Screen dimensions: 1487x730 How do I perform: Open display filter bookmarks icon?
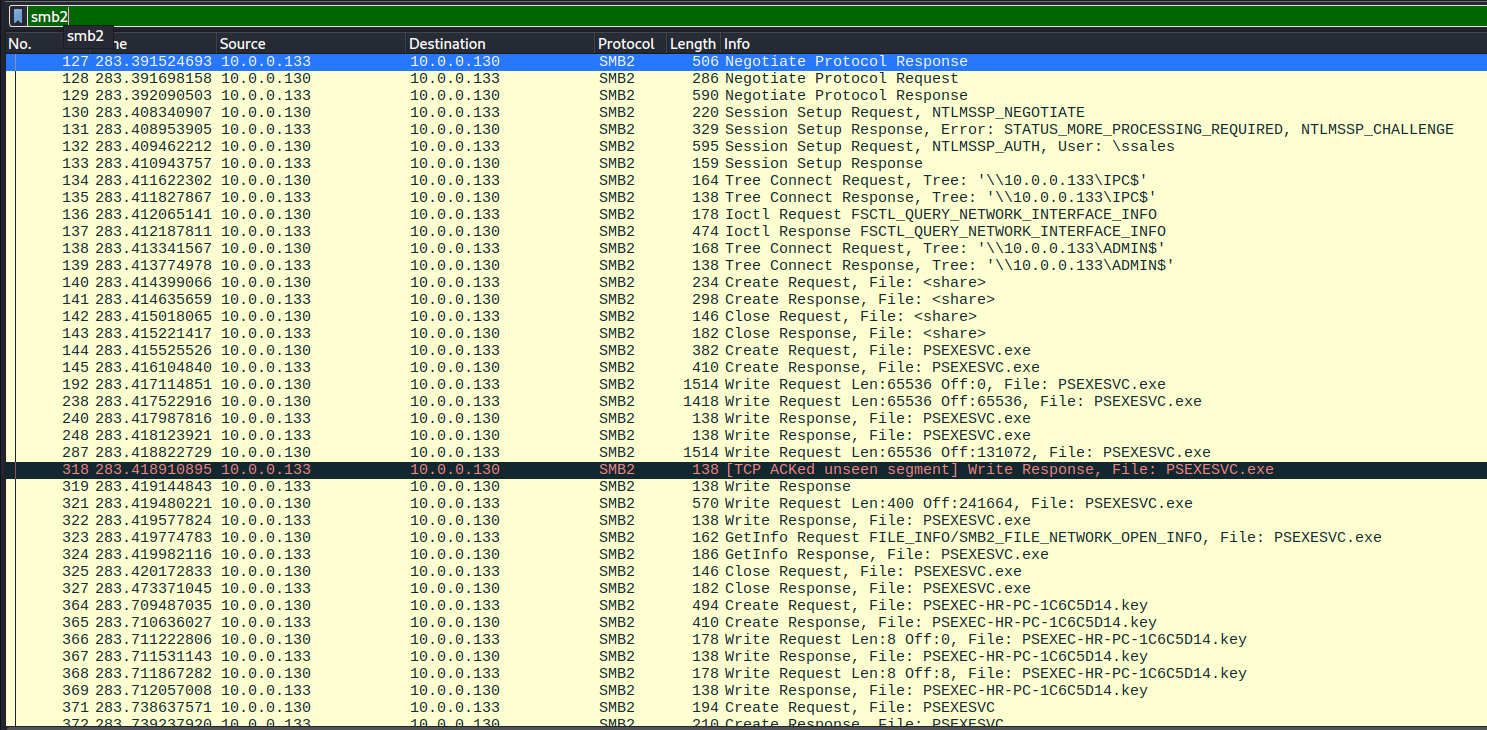18,16
